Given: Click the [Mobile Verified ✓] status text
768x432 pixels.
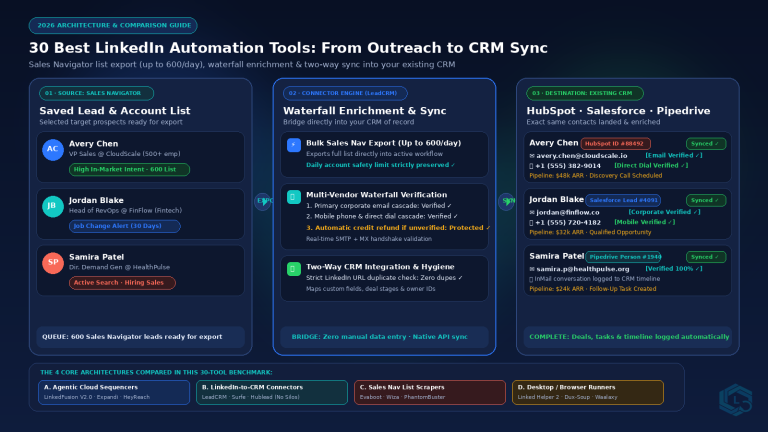Looking at the screenshot, I should click(645, 222).
